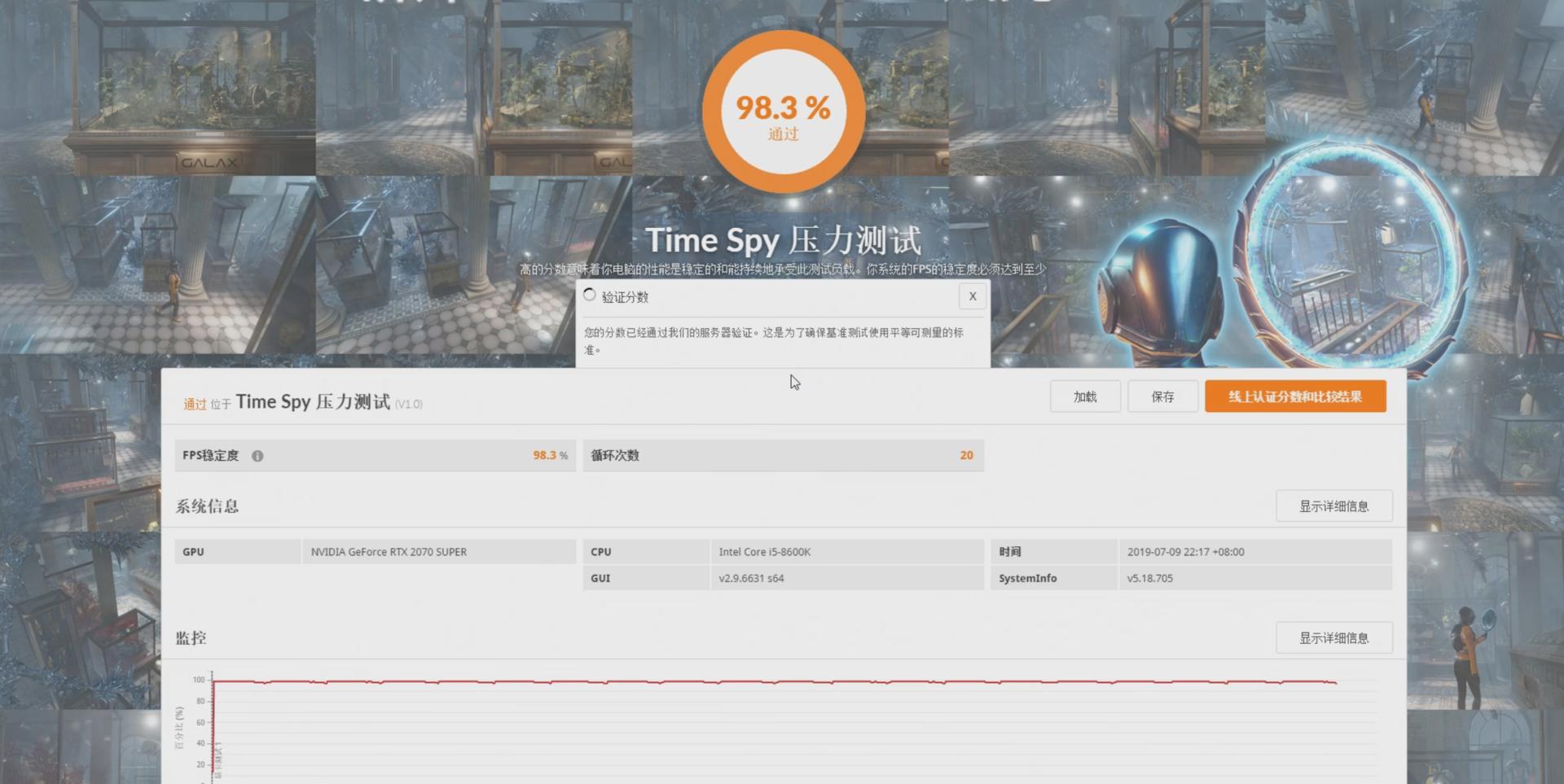The width and height of the screenshot is (1564, 784).
Task: Click the FPS稳定度 info icon
Action: (257, 456)
